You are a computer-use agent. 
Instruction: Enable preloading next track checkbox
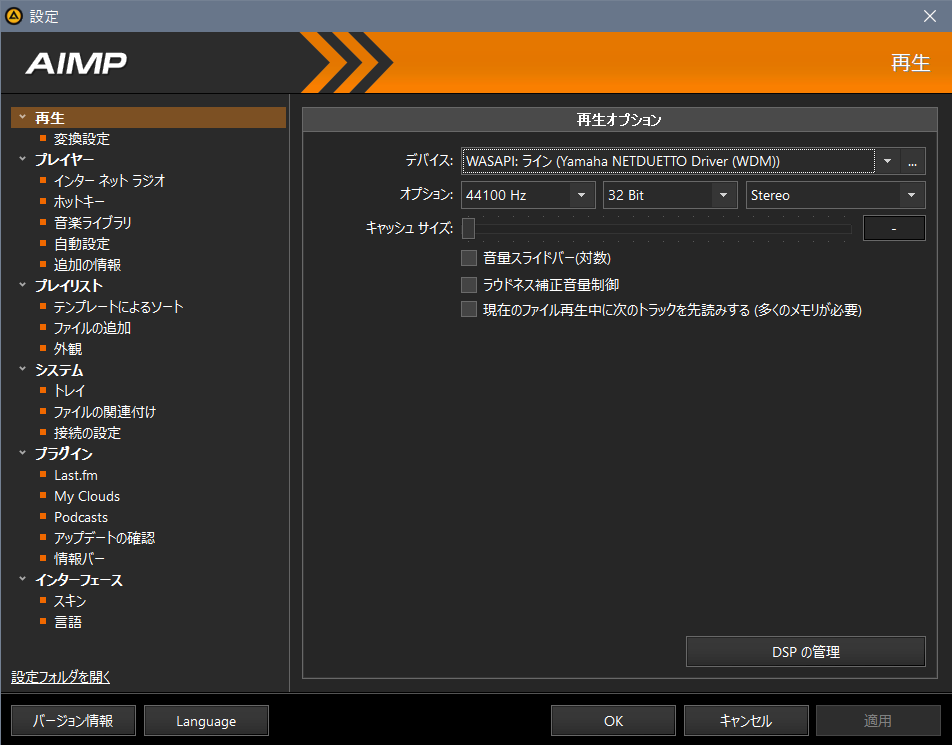pyautogui.click(x=469, y=310)
